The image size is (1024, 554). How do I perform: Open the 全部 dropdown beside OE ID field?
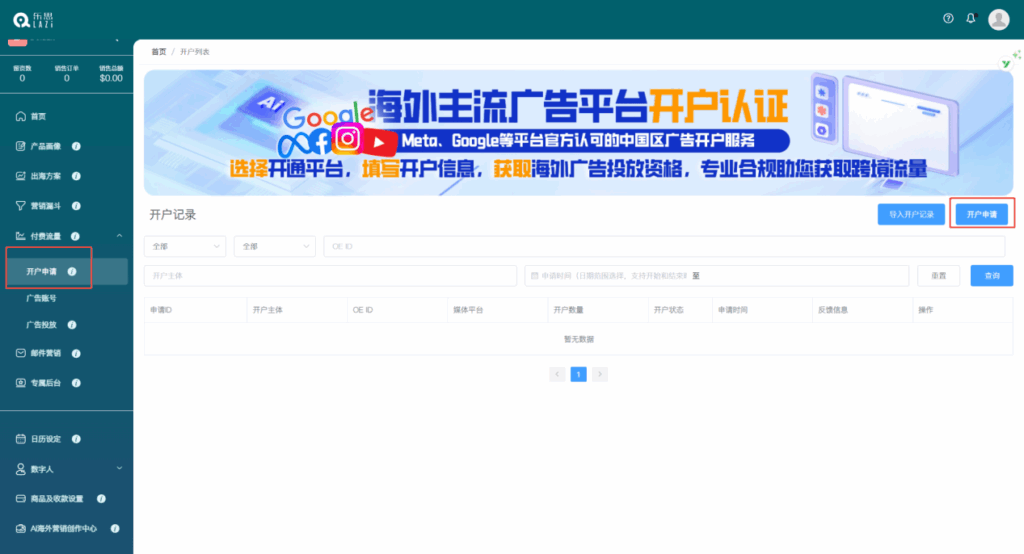274,246
